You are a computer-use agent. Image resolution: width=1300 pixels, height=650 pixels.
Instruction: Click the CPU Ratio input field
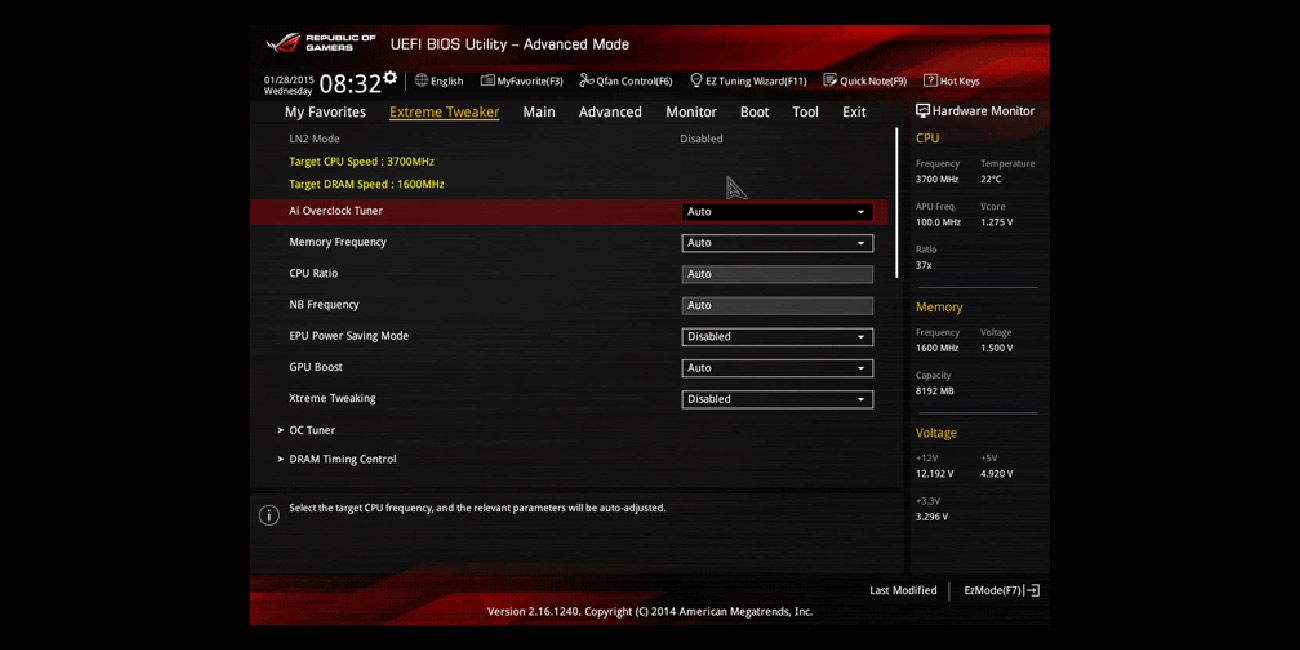[777, 274]
